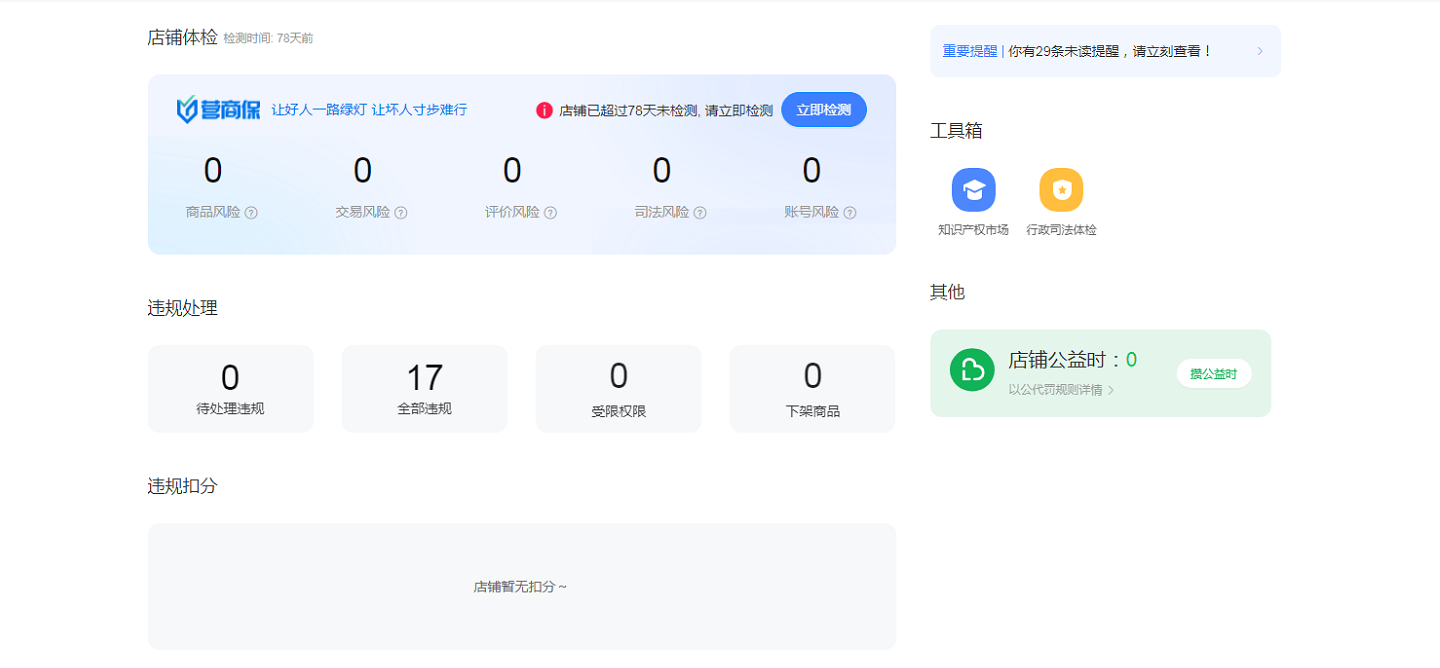Click 攒公益时 button
Screen dimensions: 1440x668
pyautogui.click(x=1213, y=374)
